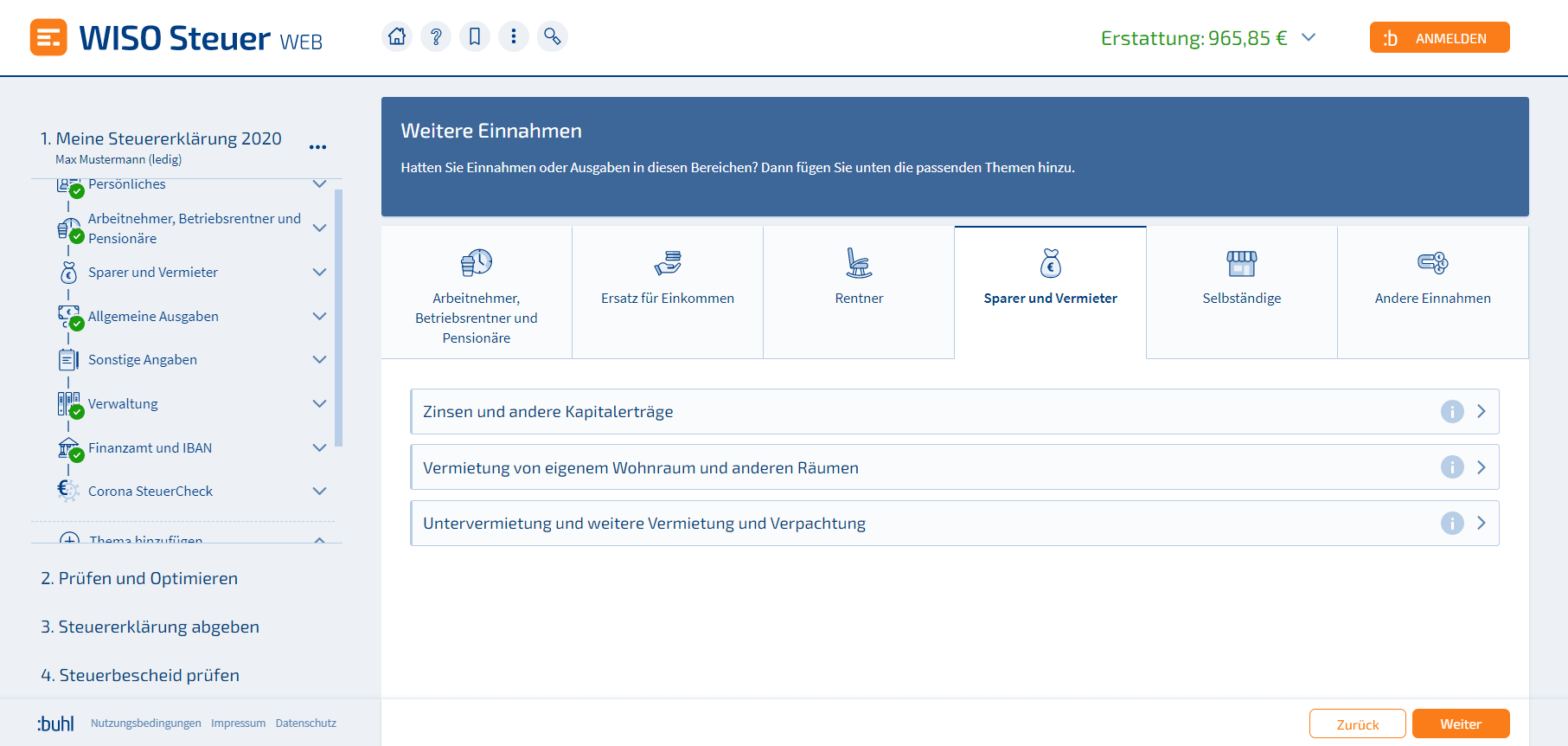Expand the Erstattung amount dropdown chevron
This screenshot has height=746, width=1568.
tap(1309, 37)
